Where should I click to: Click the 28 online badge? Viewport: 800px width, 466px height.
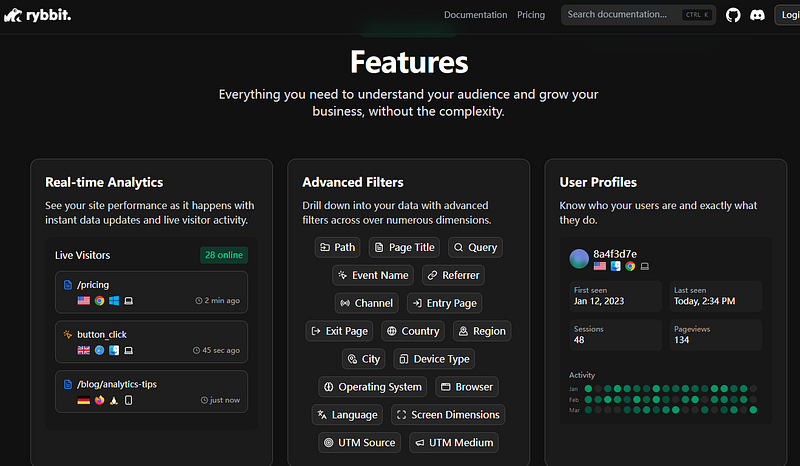pyautogui.click(x=224, y=255)
